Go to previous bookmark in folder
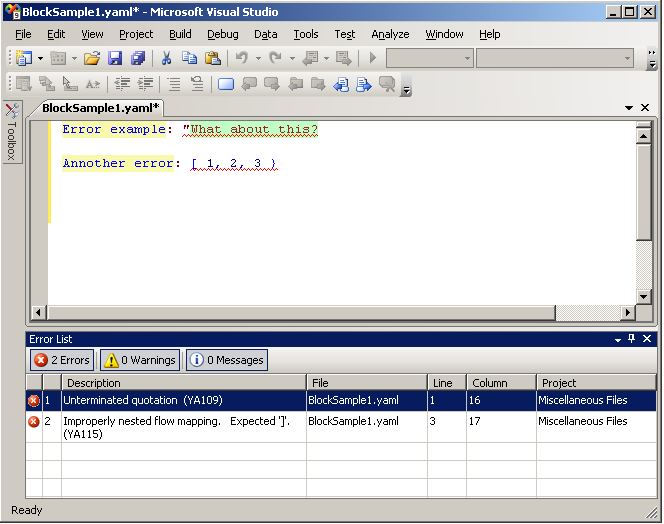 tap(295, 84)
